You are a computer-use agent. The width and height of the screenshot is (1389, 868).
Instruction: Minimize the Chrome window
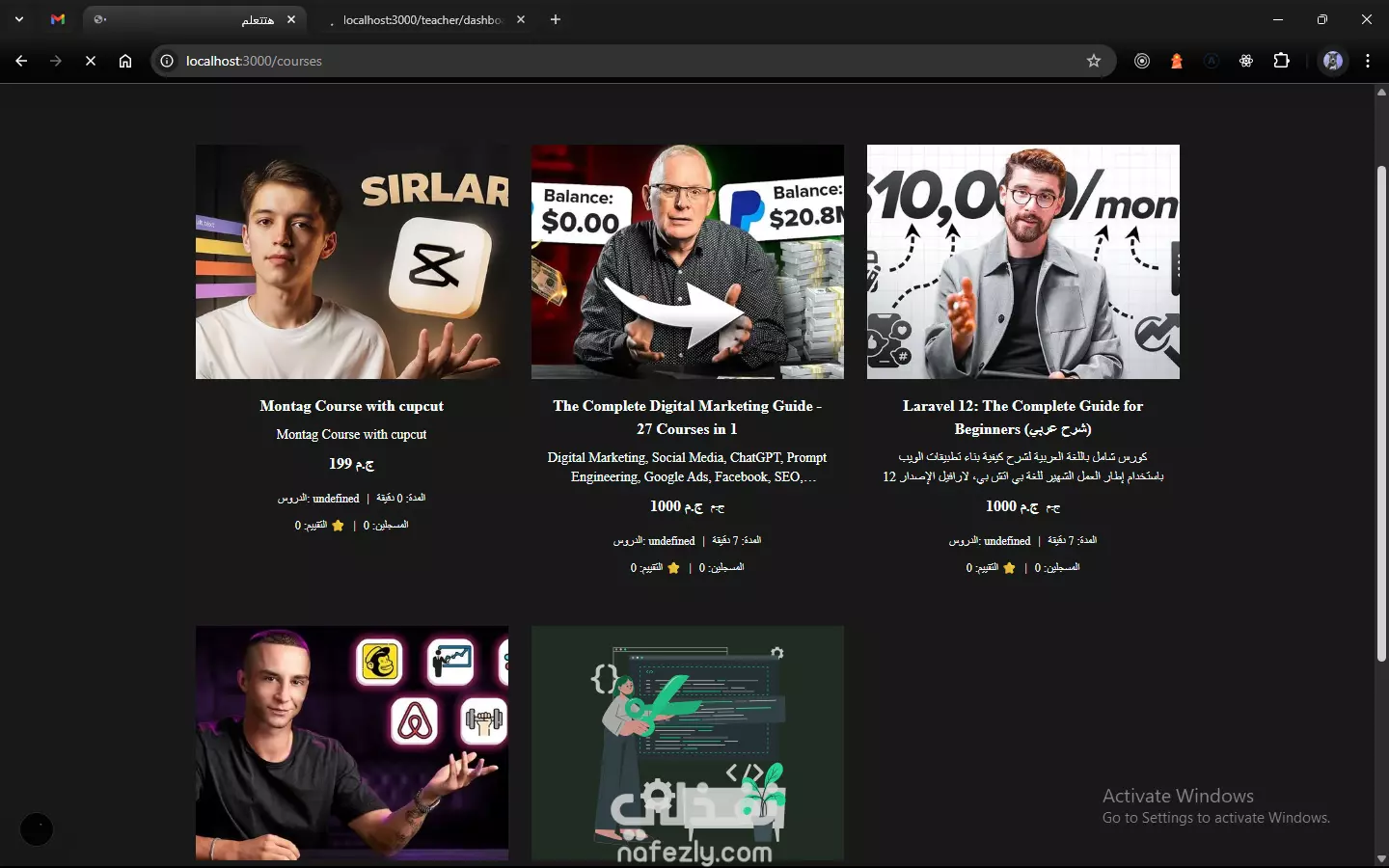click(1278, 19)
